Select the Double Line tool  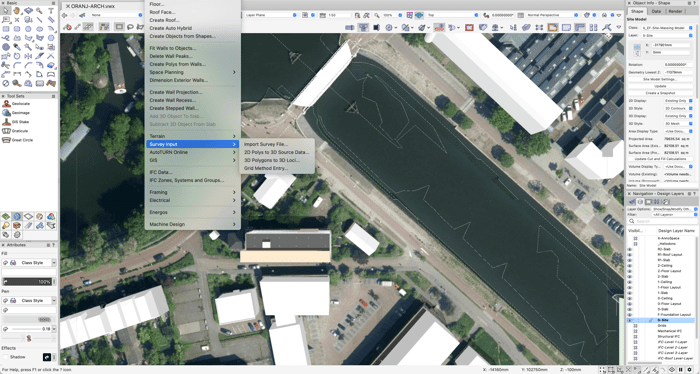pyautogui.click(x=51, y=20)
